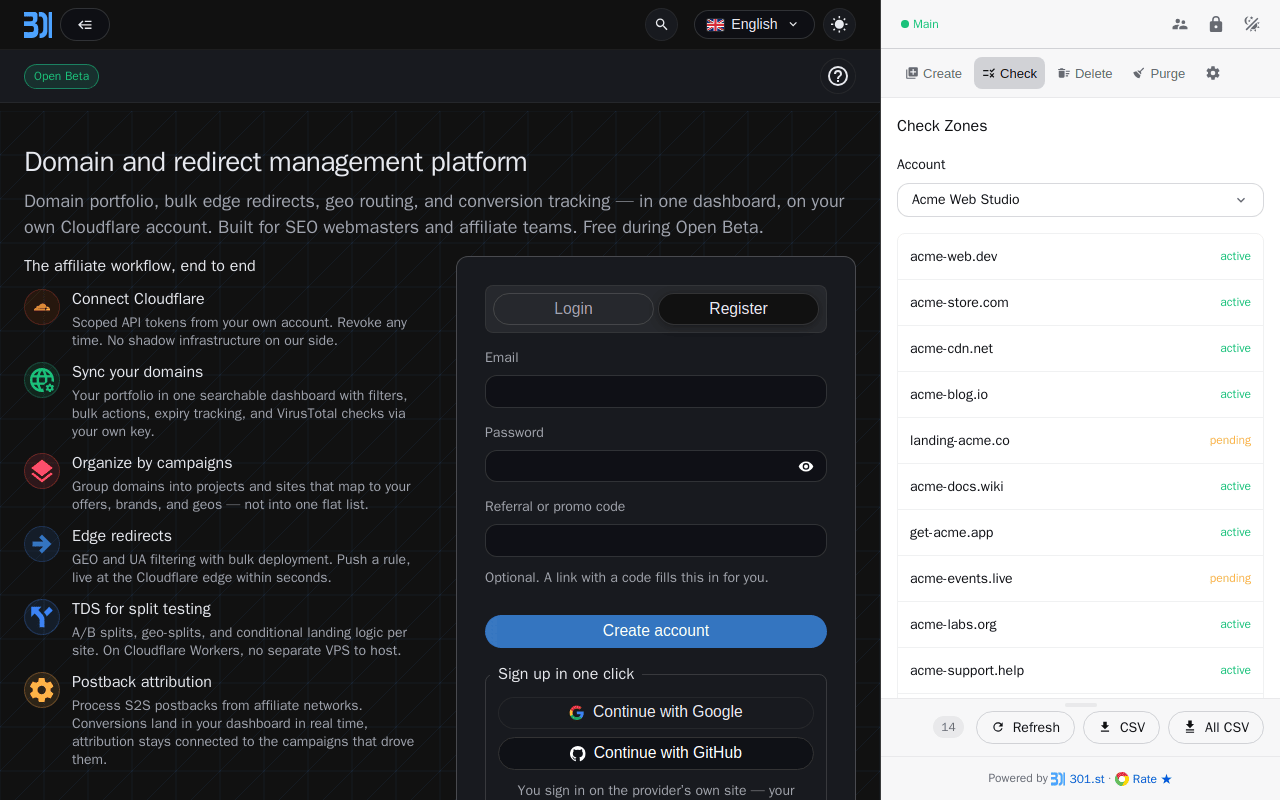Select the Check tab
1280x800 pixels.
1009,73
